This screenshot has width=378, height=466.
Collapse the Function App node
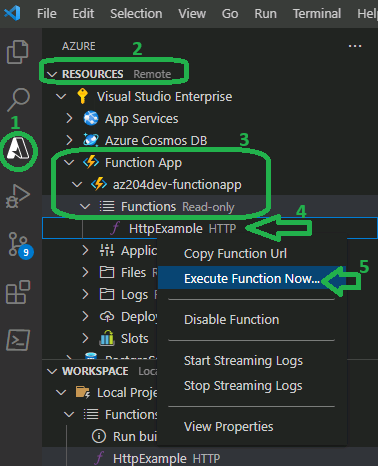click(69, 163)
